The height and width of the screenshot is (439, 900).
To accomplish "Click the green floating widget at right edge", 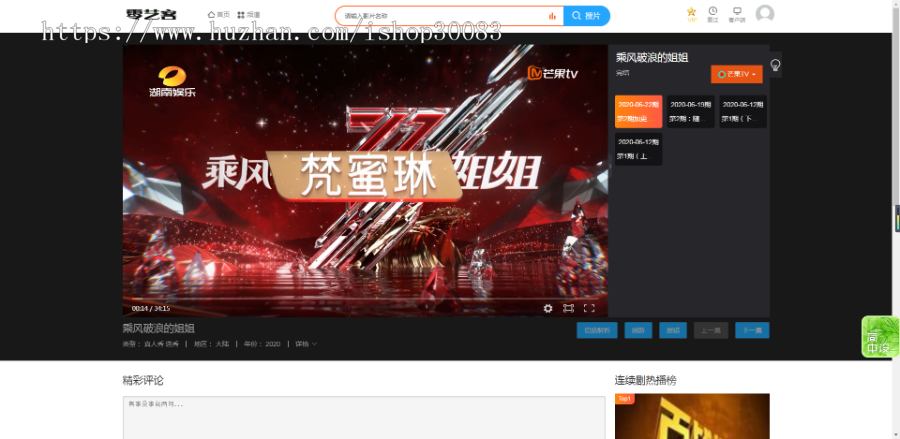I will click(880, 337).
